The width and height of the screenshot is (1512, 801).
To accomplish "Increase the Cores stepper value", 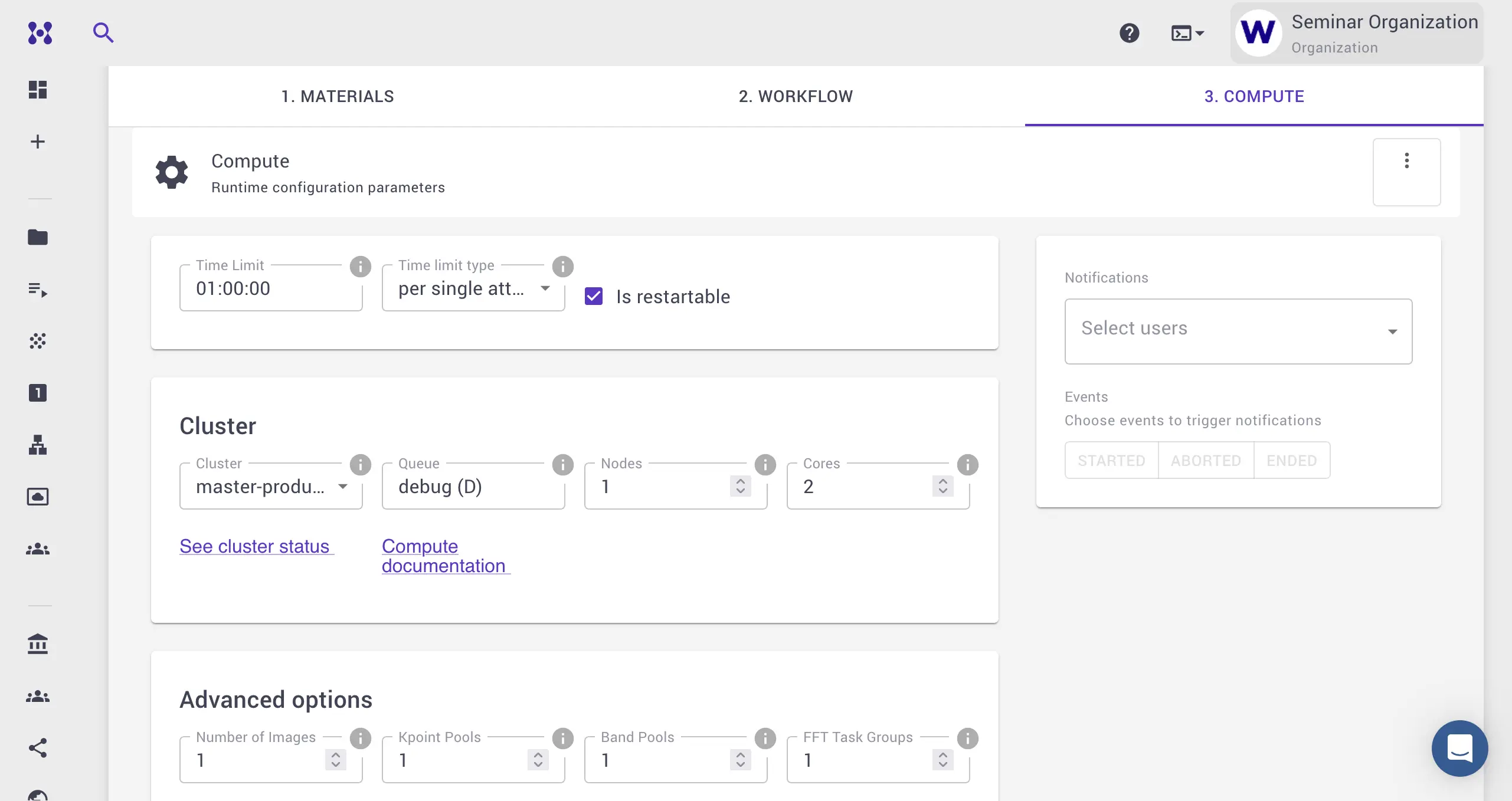I will (942, 481).
